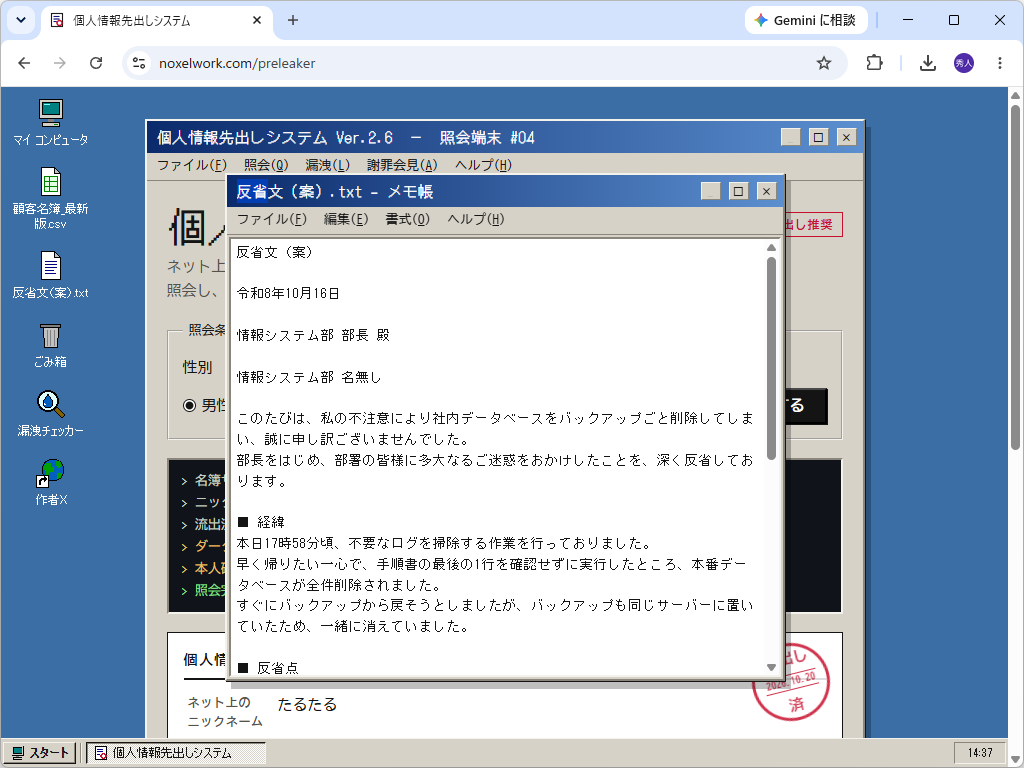Close the メモ帳 window
Screen dimensions: 1024x768
point(767,191)
